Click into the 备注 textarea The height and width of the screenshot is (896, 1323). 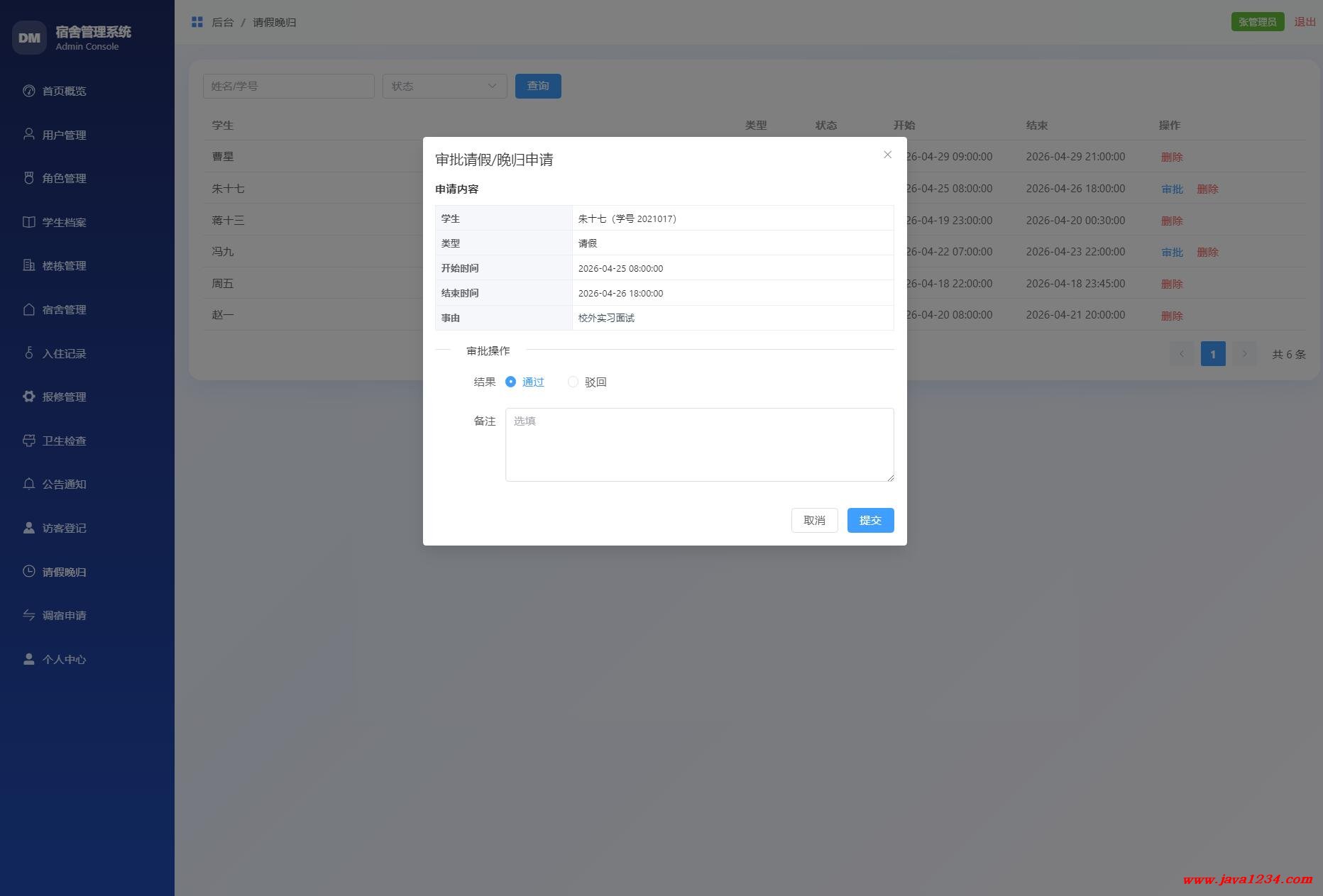[699, 445]
